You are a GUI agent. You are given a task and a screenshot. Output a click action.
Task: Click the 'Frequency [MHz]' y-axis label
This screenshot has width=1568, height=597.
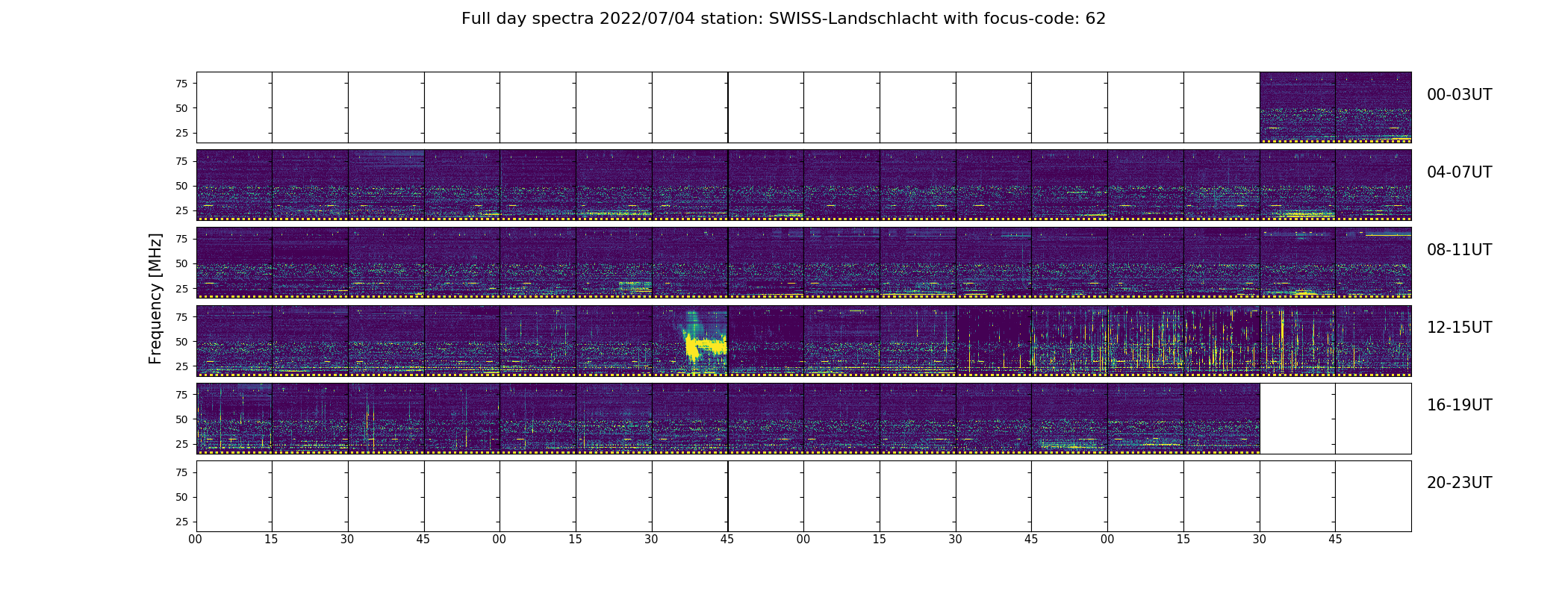click(155, 298)
